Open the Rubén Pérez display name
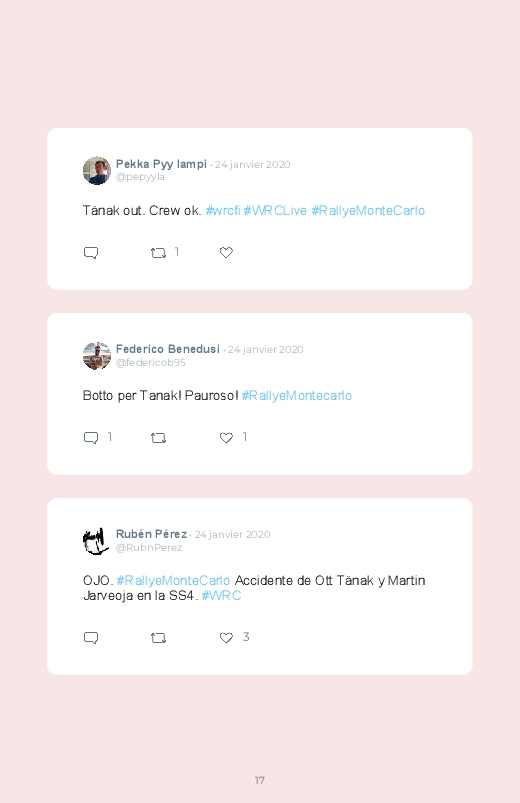Viewport: 520px width, 803px height. 151,534
